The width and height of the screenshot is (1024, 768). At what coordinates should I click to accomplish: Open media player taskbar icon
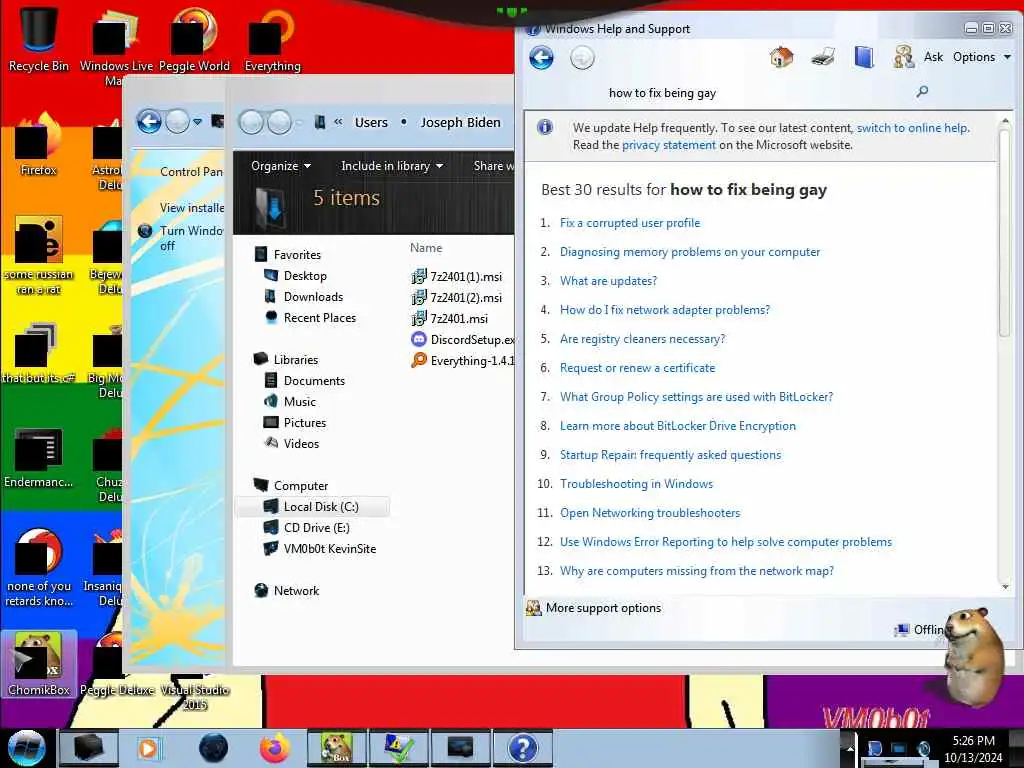148,748
